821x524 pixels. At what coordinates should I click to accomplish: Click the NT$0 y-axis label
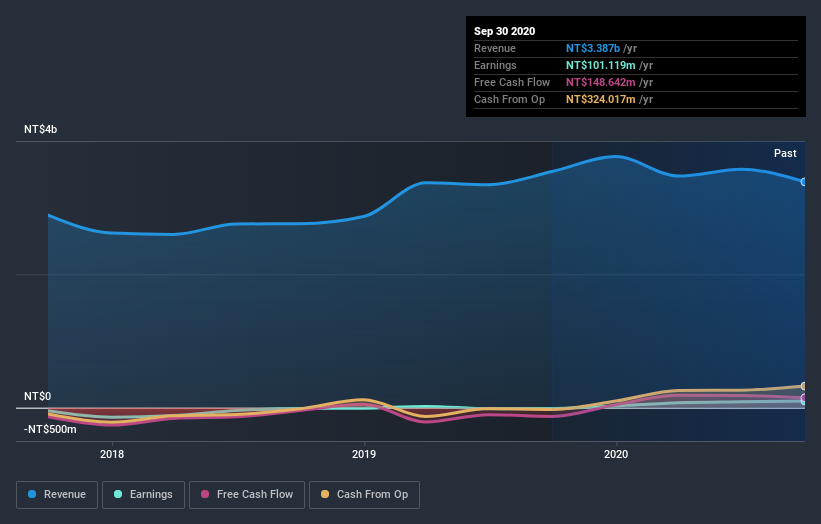tap(37, 396)
